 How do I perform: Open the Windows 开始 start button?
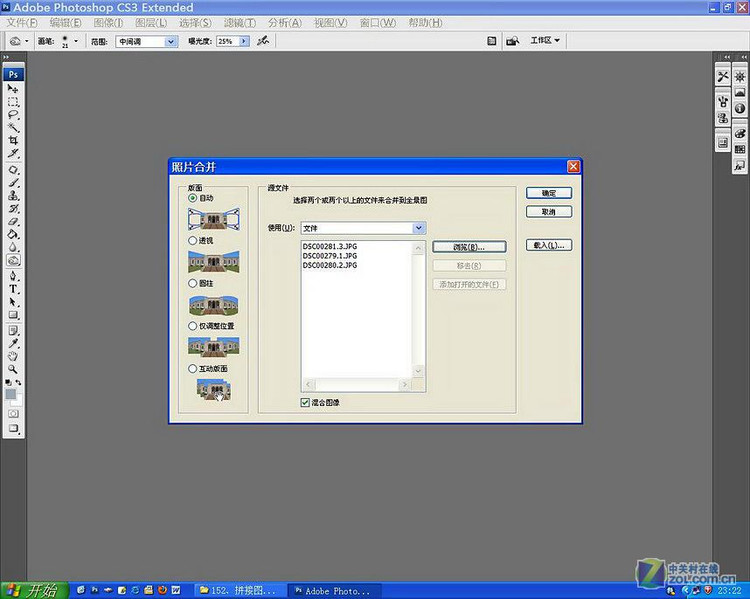(34, 590)
